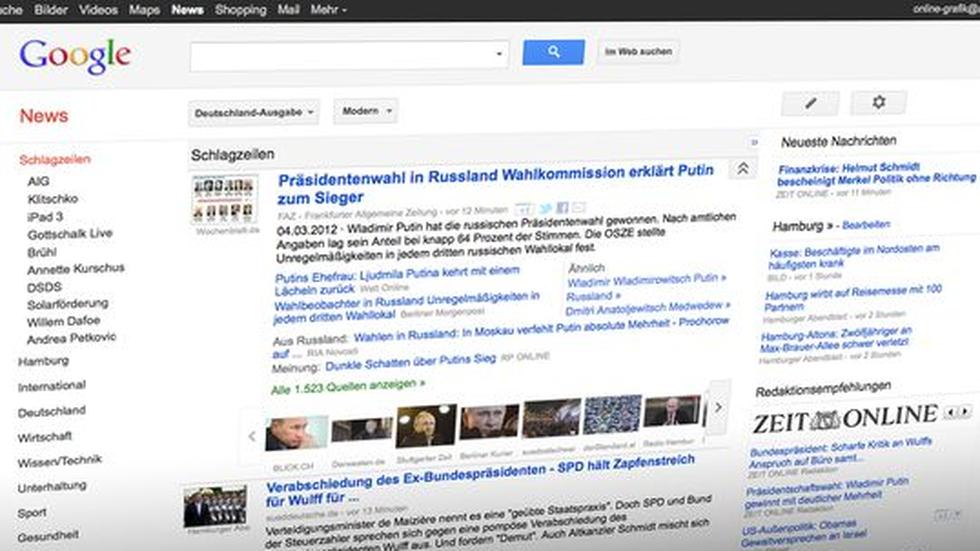The width and height of the screenshot is (980, 551).
Task: Open Bundespräsident Scharfe Kritik an Wulffs
Action: click(840, 455)
